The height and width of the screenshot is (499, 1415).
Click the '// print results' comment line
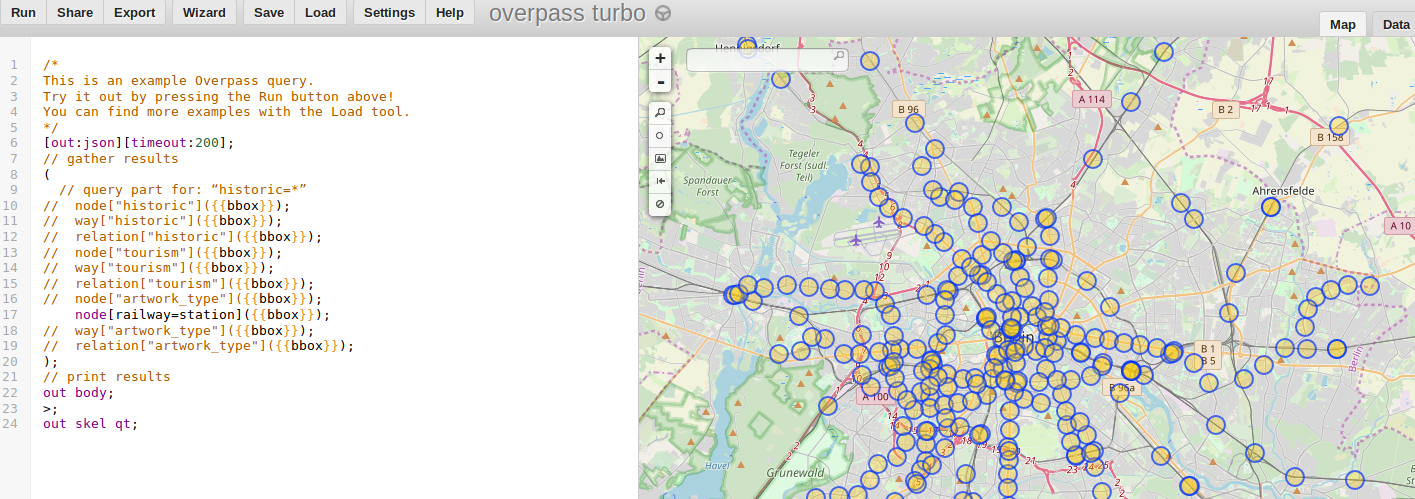pos(106,377)
